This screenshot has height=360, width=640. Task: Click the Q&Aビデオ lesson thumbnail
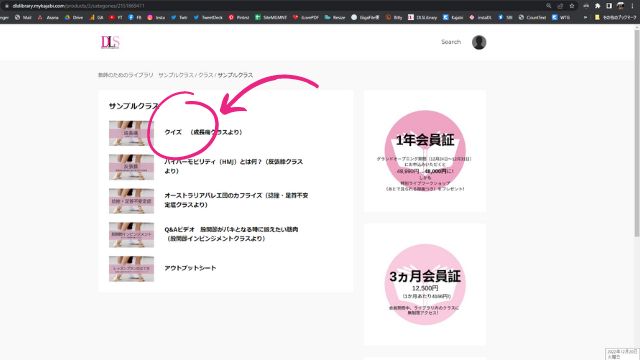pyautogui.click(x=131, y=235)
